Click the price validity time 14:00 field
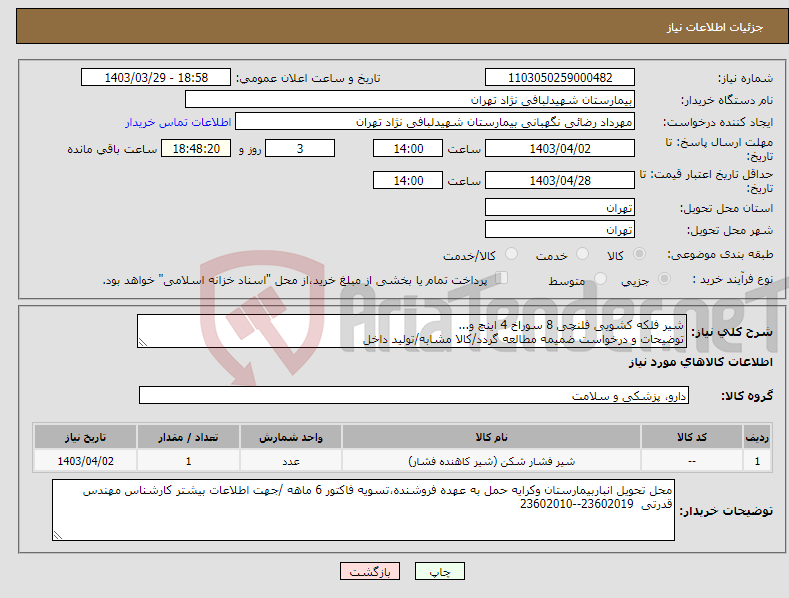 coord(408,180)
